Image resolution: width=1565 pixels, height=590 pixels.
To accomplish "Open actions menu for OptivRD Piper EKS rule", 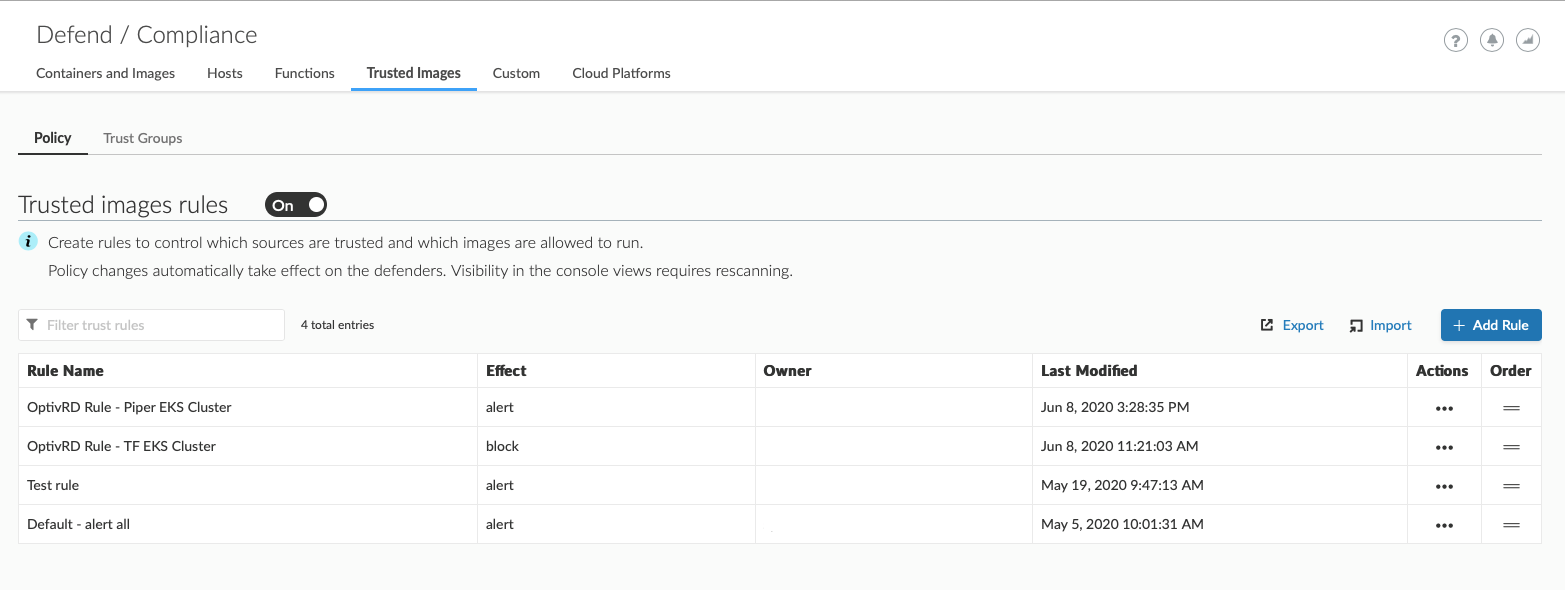I will pos(1443,408).
